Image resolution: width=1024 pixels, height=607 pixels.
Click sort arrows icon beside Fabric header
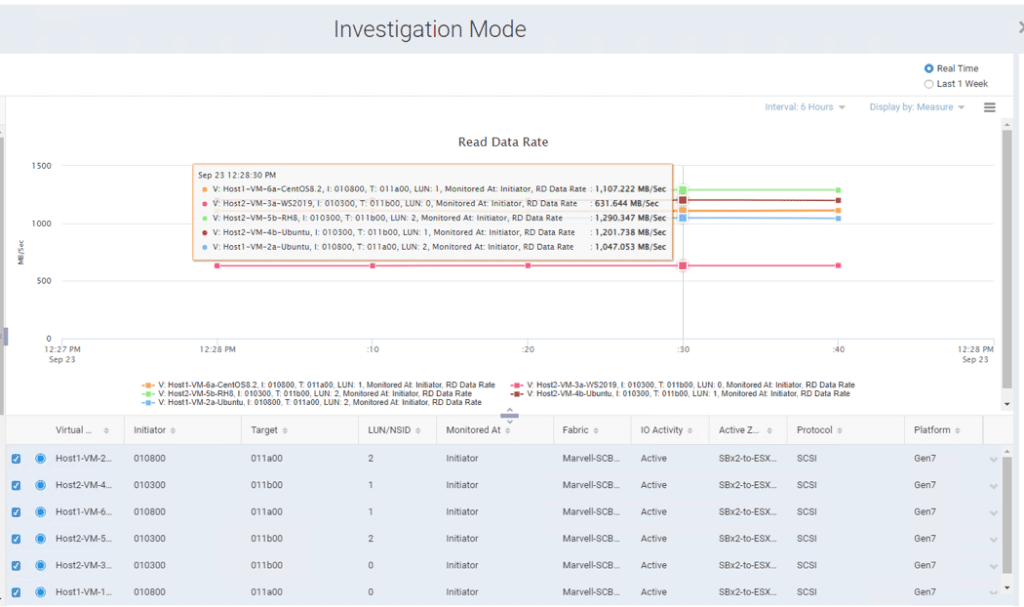[x=596, y=431]
